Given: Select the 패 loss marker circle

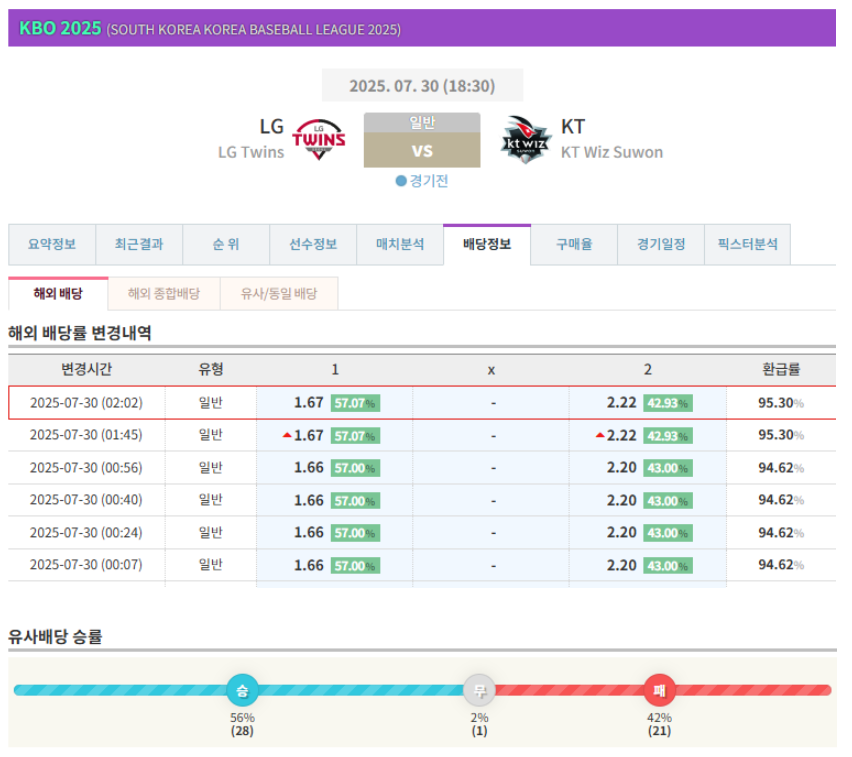Looking at the screenshot, I should click(x=660, y=690).
